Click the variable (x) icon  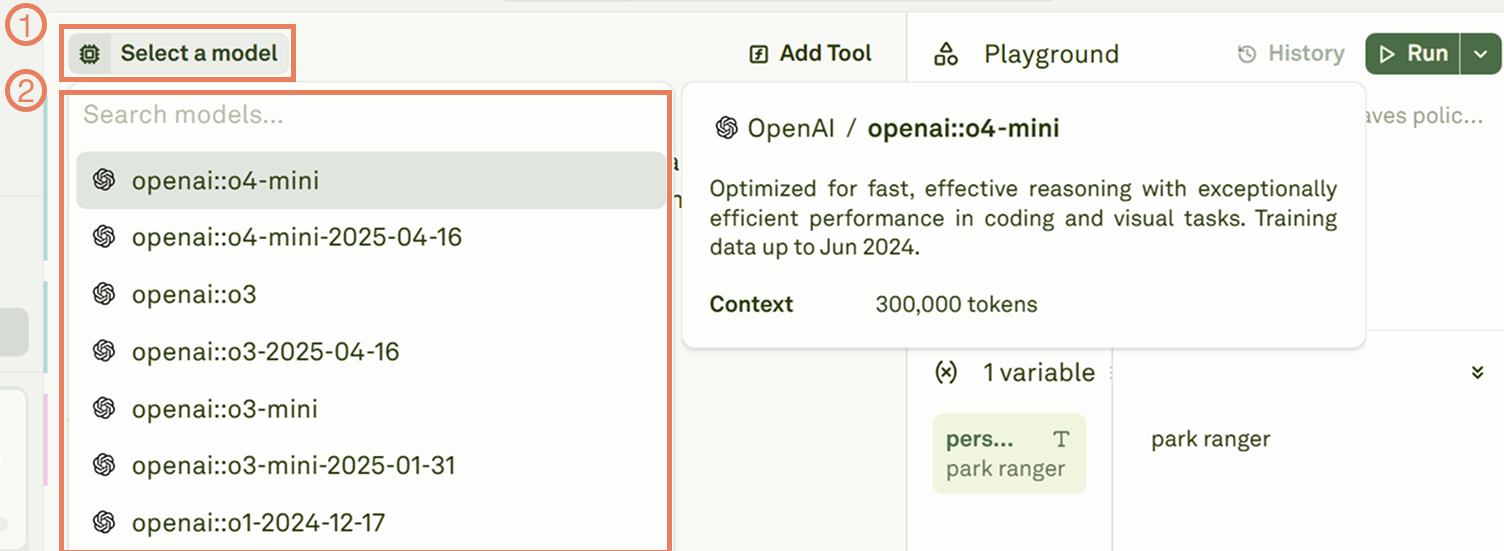pos(945,373)
